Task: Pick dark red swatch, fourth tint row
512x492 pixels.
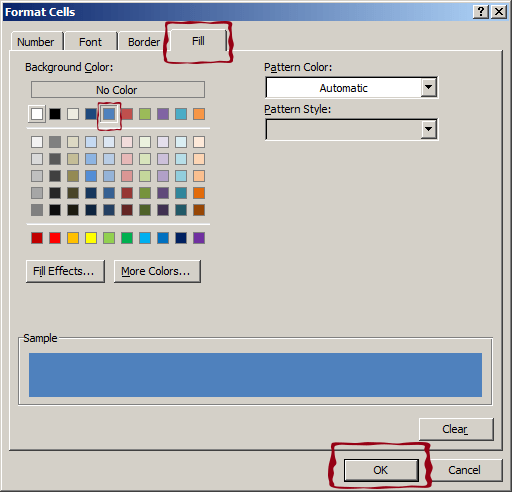Action: pyautogui.click(x=127, y=193)
